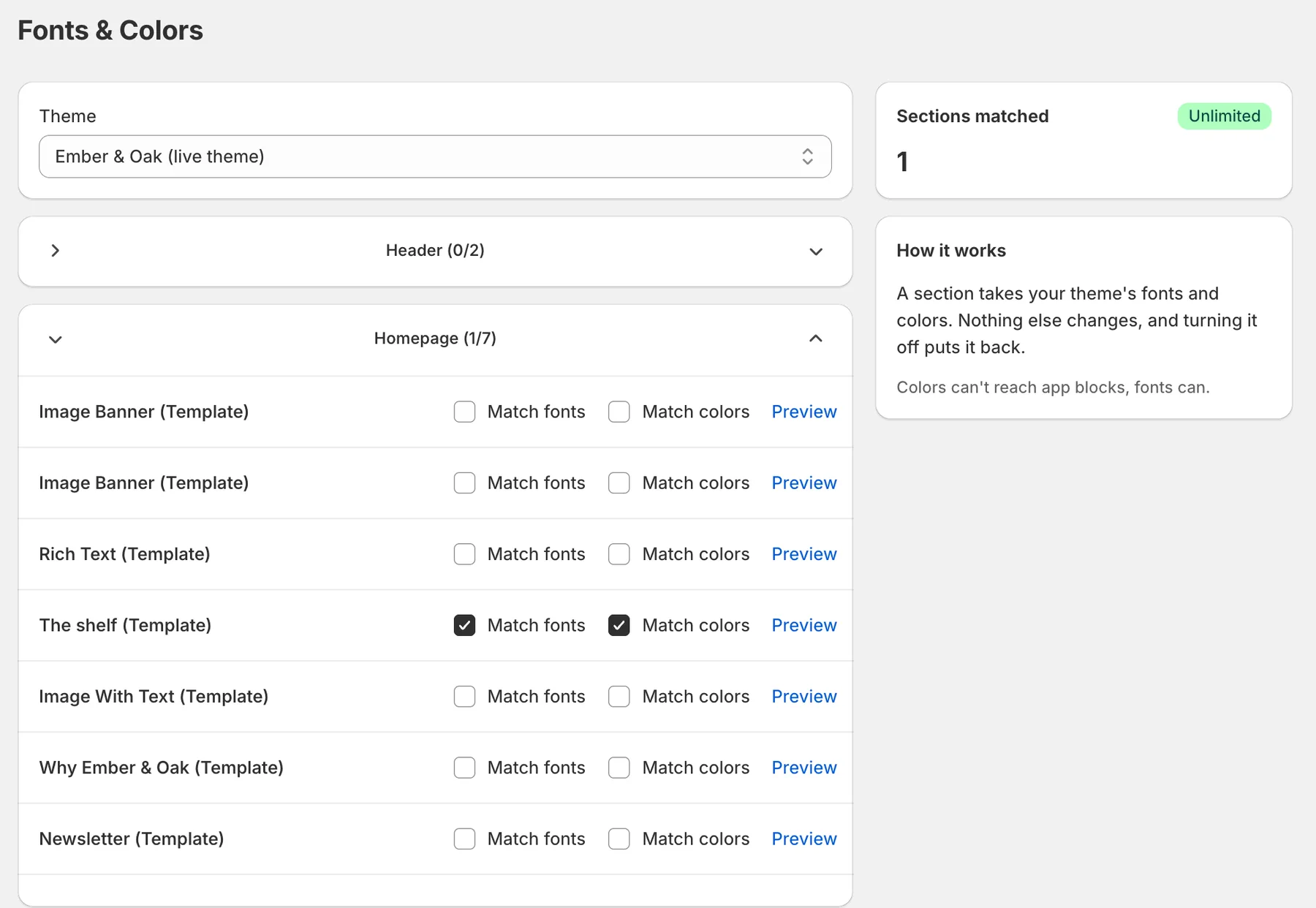The width and height of the screenshot is (1316, 908).
Task: Check Match fonts for Why Ember & Oak
Action: [464, 768]
